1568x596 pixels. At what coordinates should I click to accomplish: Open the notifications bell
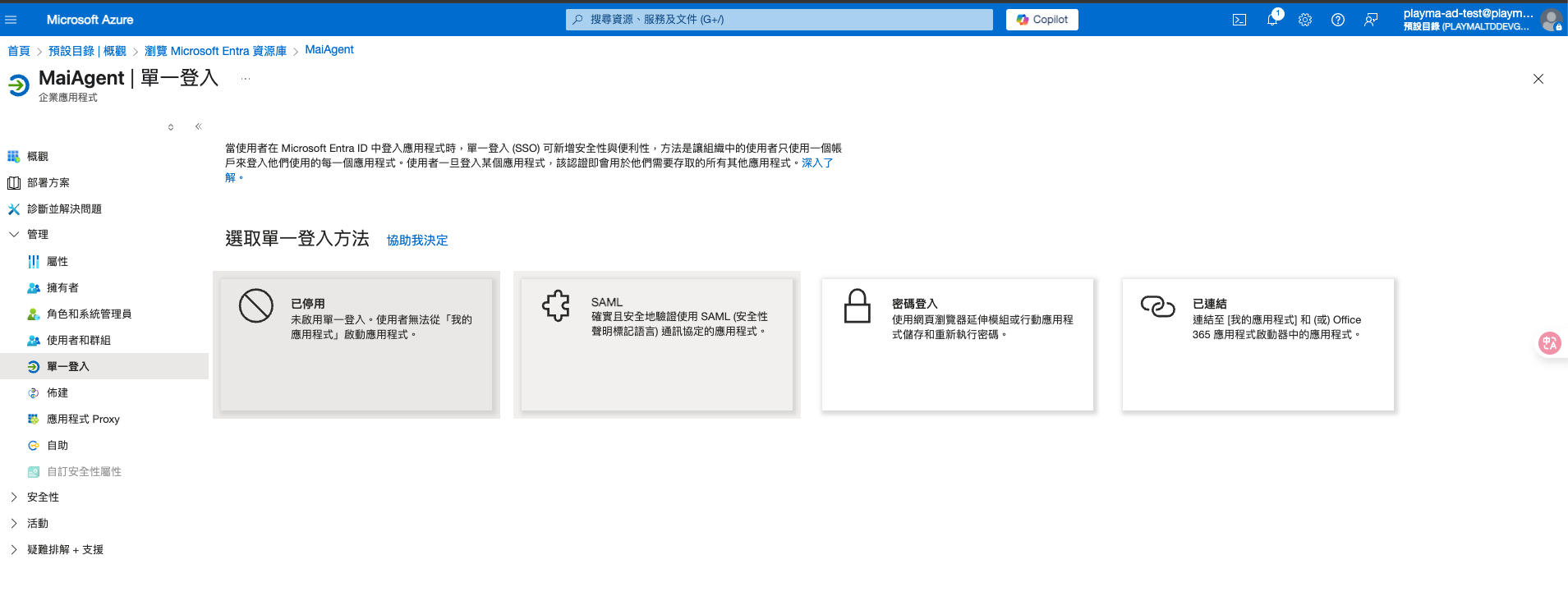pos(1272,20)
